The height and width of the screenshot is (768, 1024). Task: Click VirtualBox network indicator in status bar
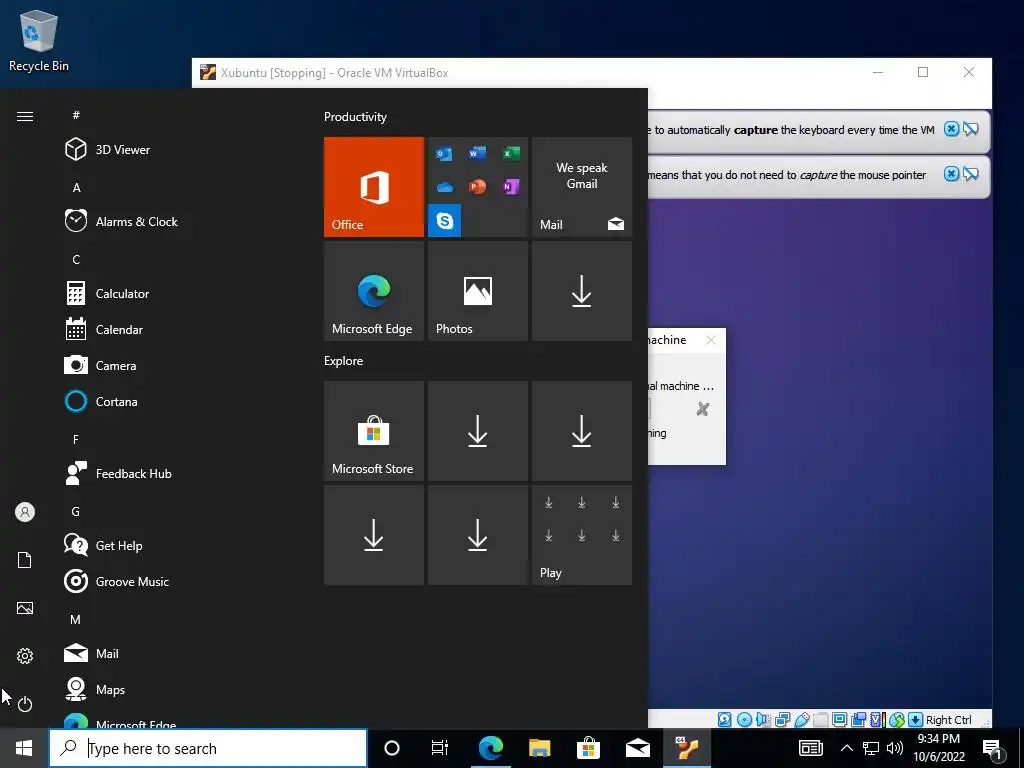pyautogui.click(x=782, y=720)
